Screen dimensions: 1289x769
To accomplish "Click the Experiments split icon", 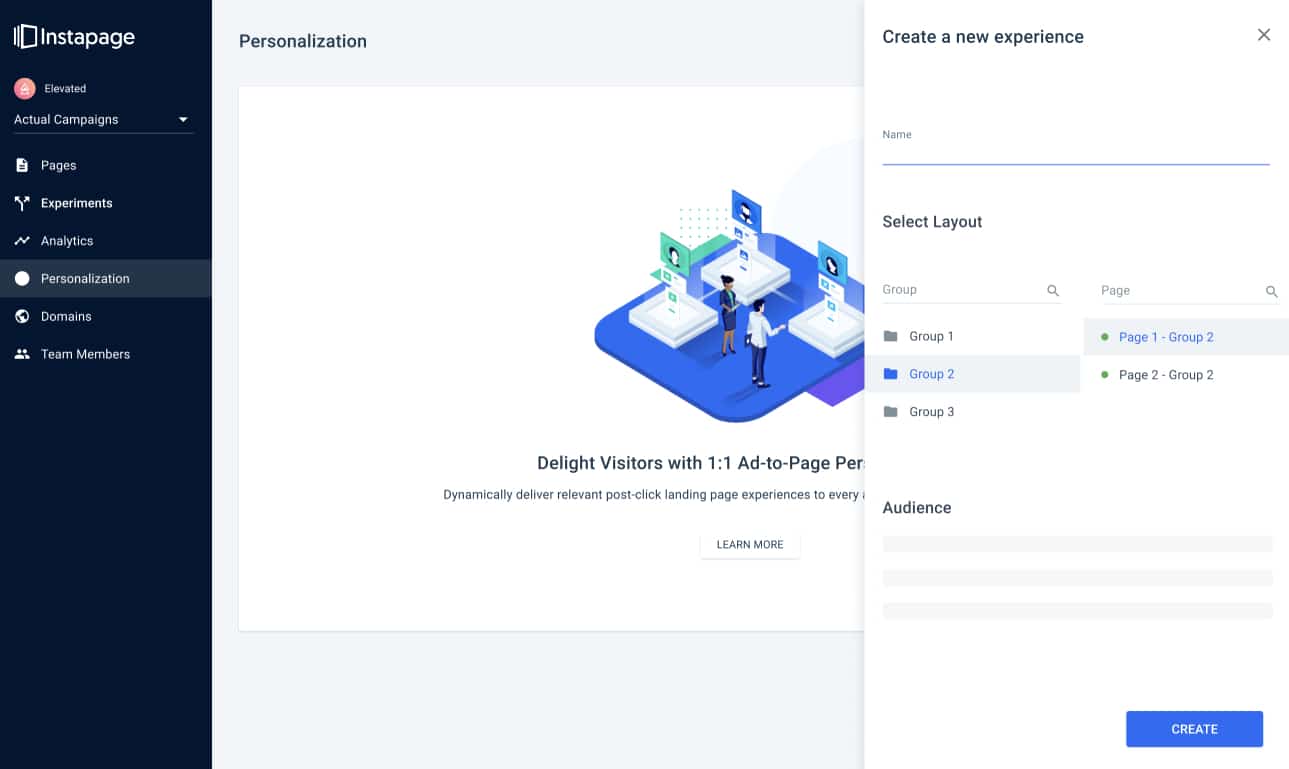I will [x=22, y=203].
